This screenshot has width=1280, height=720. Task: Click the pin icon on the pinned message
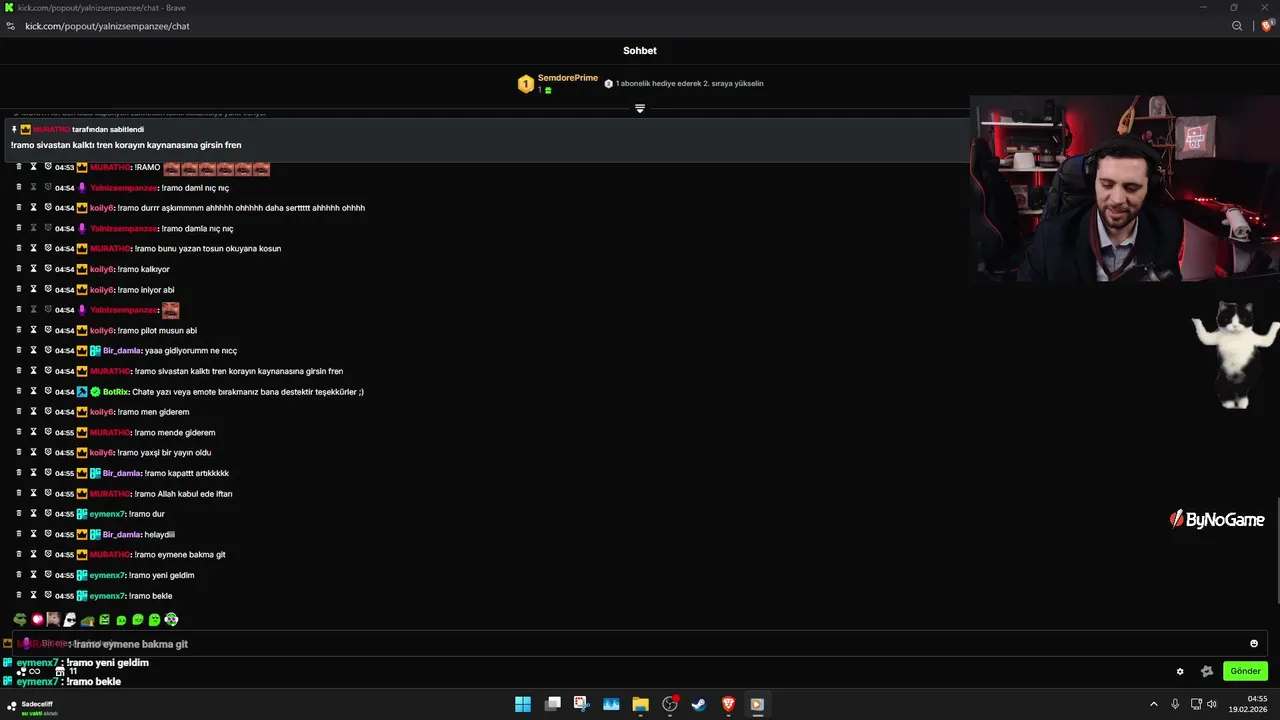pos(14,129)
